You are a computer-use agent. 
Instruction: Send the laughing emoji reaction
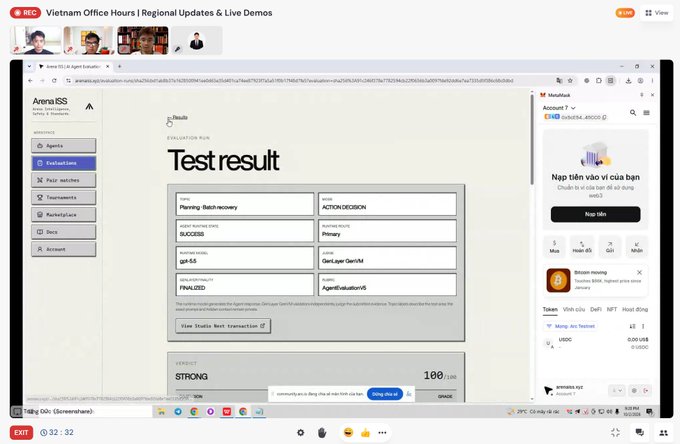pos(348,432)
